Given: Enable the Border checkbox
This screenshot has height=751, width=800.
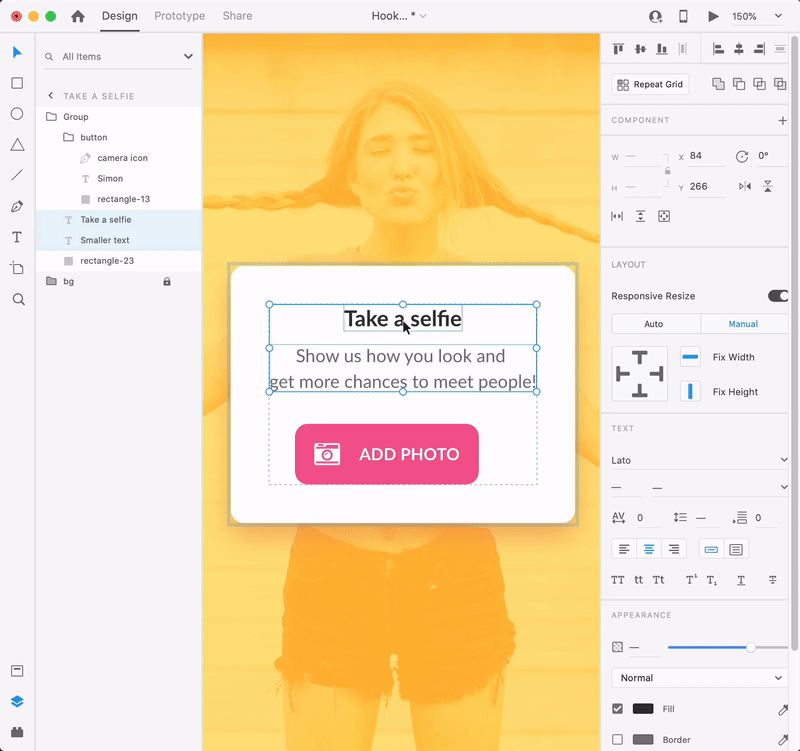Looking at the screenshot, I should [x=617, y=739].
